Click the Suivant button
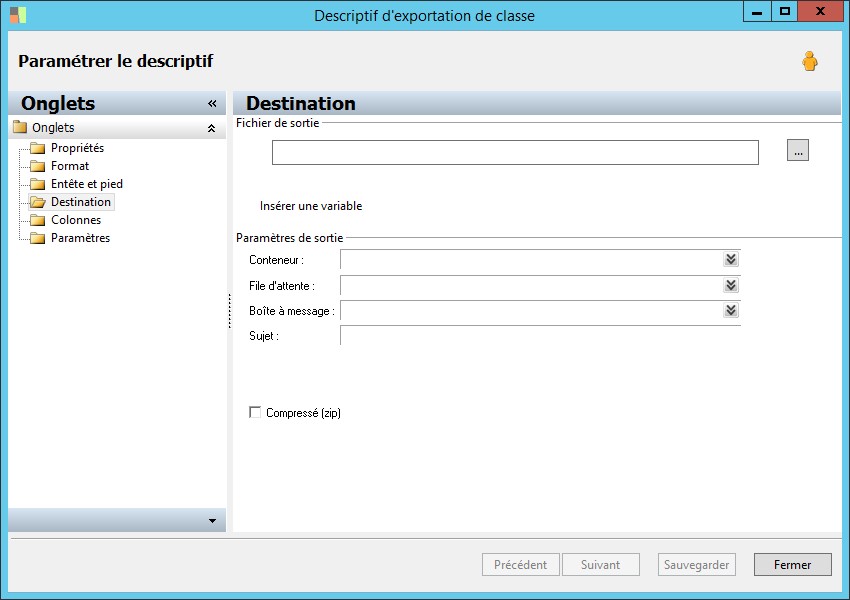The image size is (850, 600). click(x=601, y=565)
